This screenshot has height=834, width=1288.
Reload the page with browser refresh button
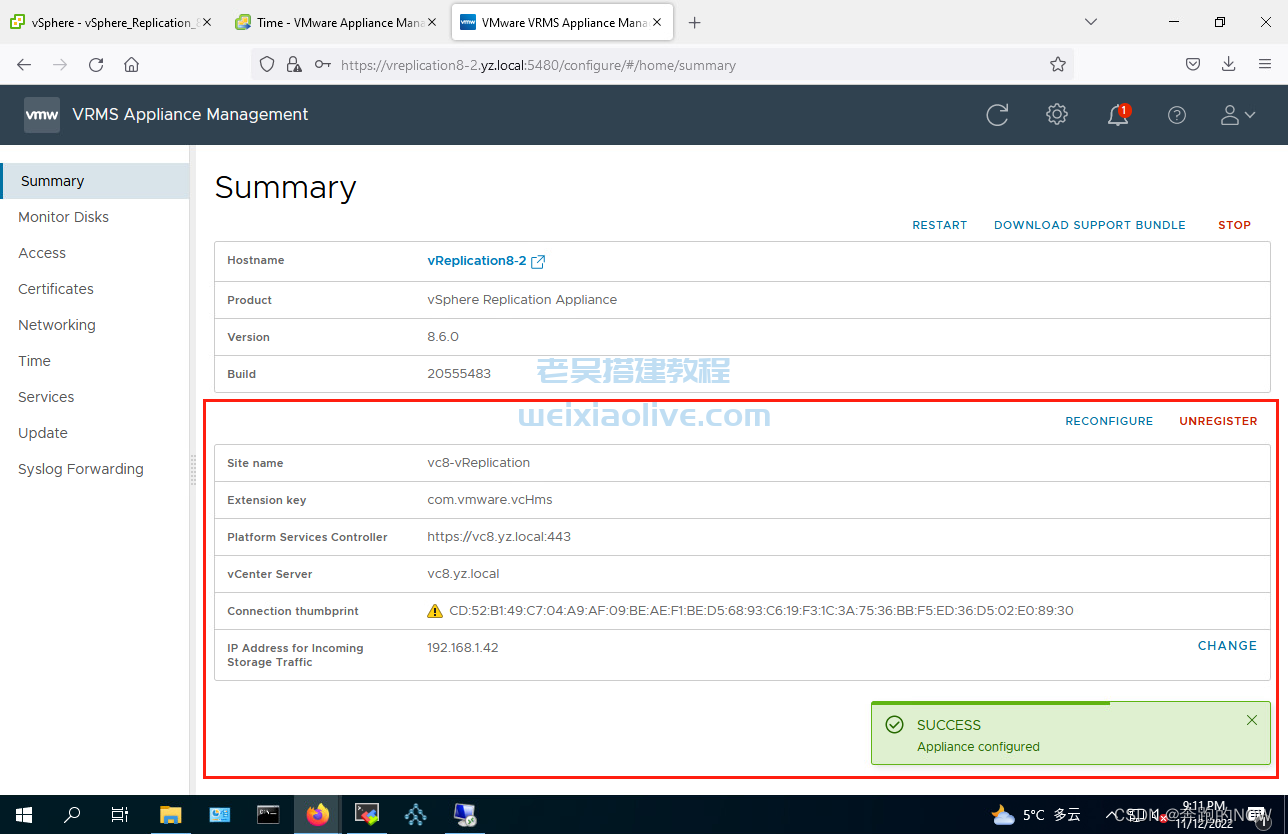click(96, 65)
